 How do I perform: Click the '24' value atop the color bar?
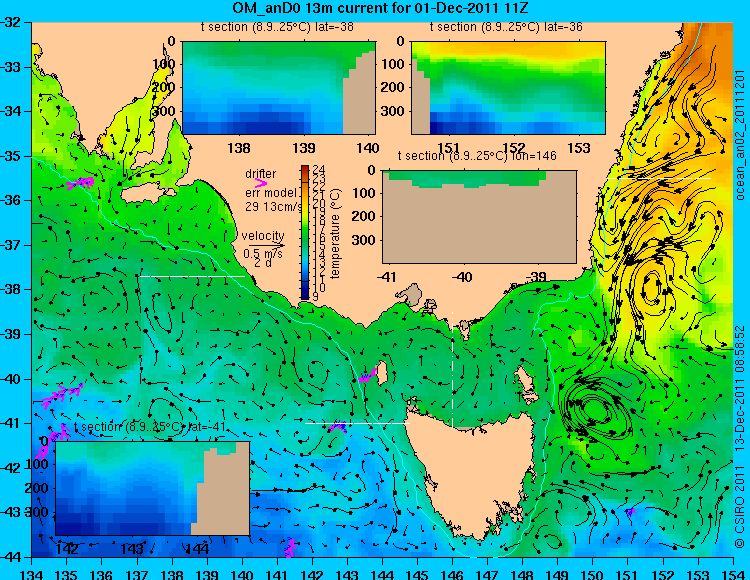click(x=319, y=170)
